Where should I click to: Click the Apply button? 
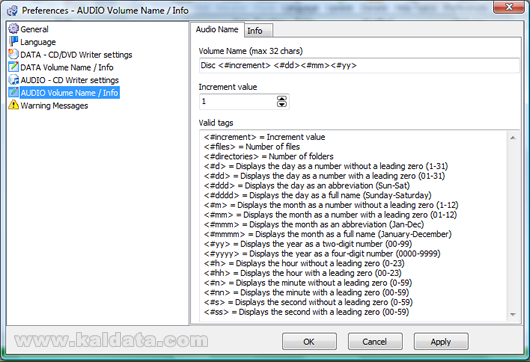pyautogui.click(x=441, y=342)
